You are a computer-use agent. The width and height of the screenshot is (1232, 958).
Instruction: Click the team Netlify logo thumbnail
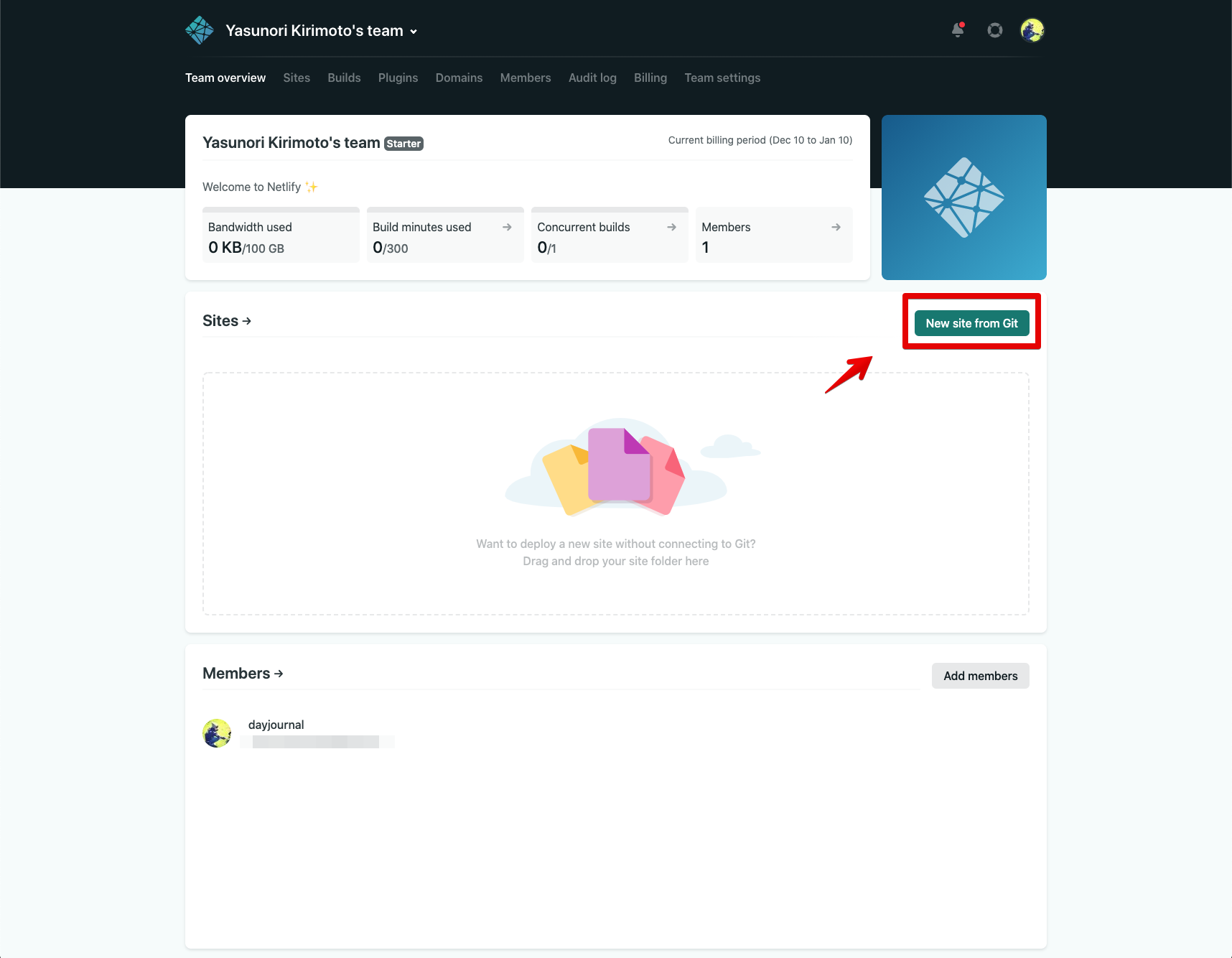(x=964, y=197)
